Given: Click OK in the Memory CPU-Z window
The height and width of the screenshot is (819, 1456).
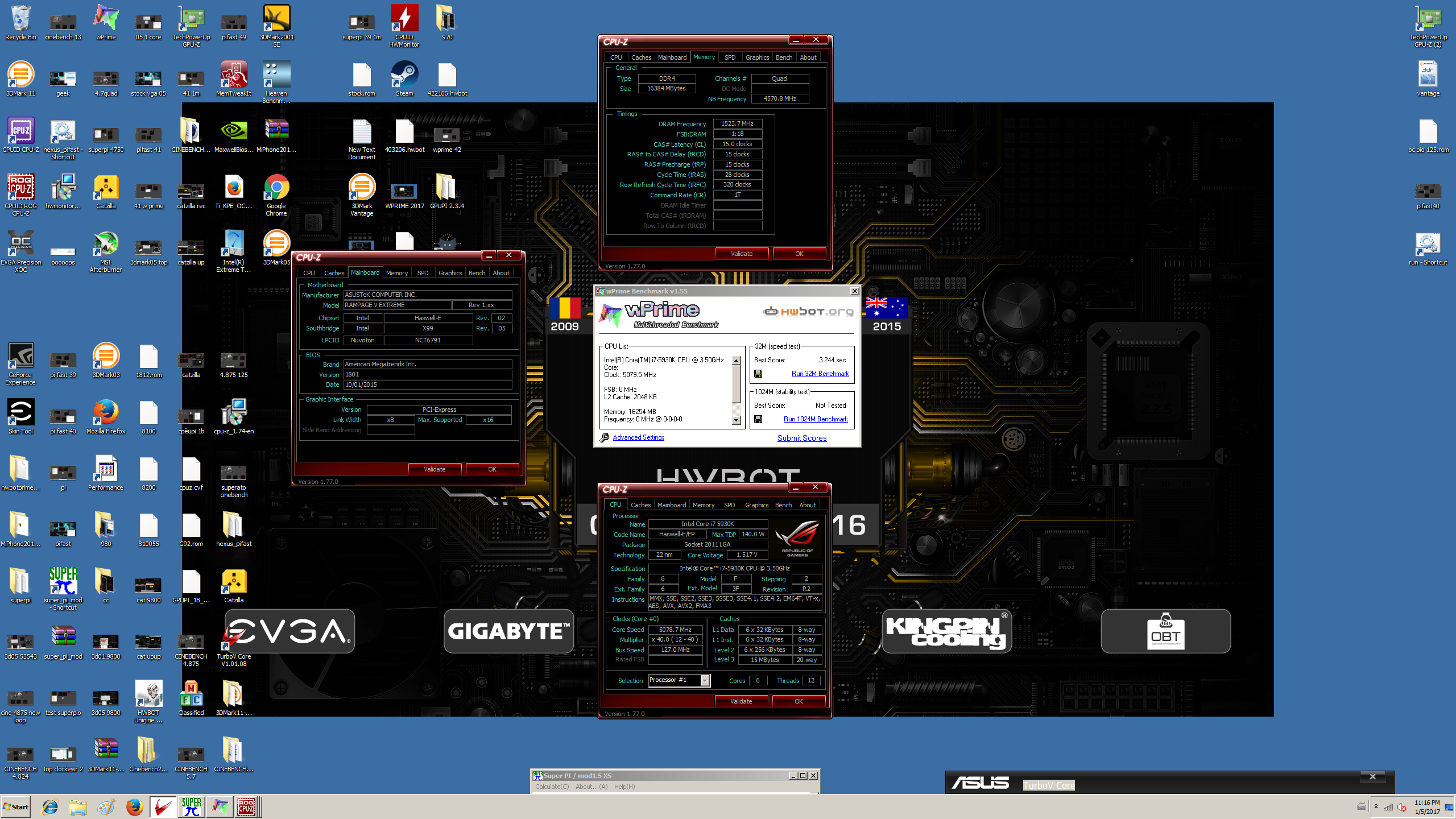Looking at the screenshot, I should (x=799, y=254).
